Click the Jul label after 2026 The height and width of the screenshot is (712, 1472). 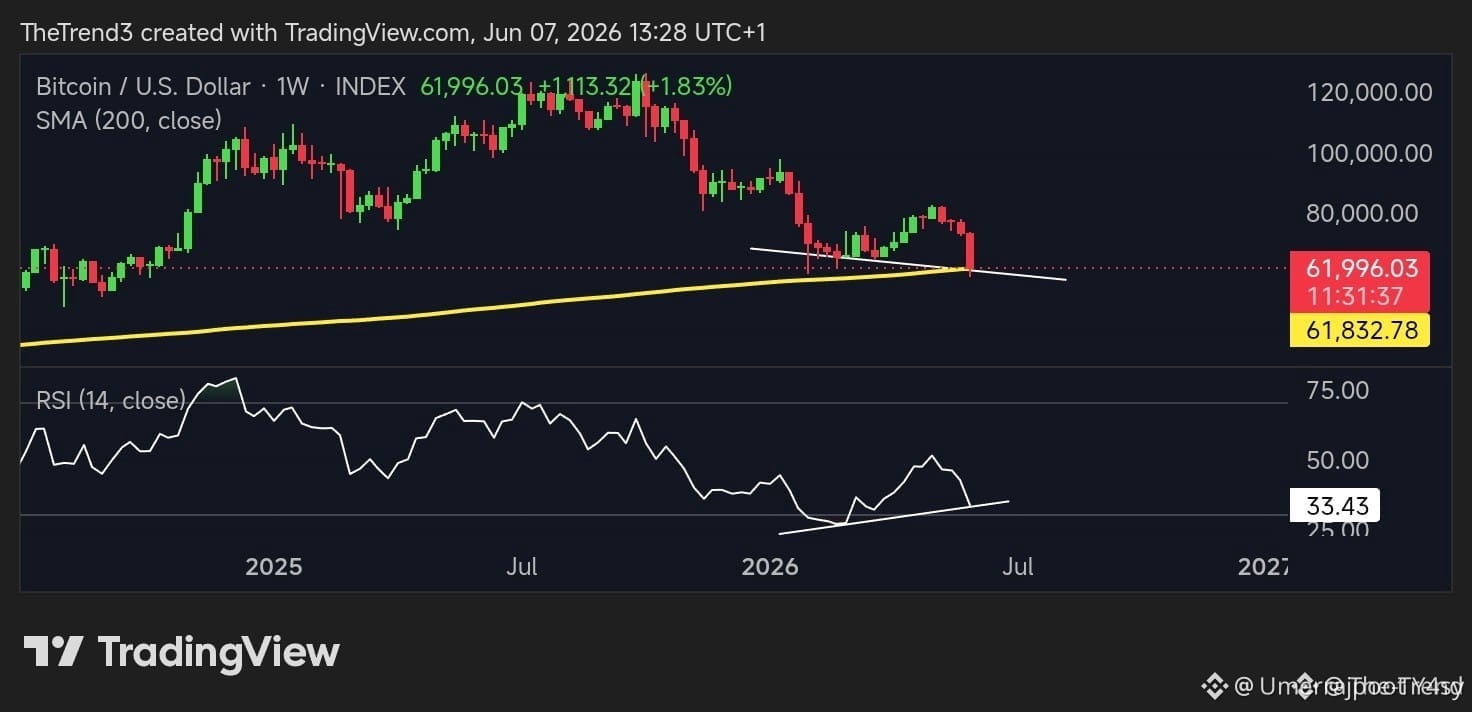click(1017, 567)
